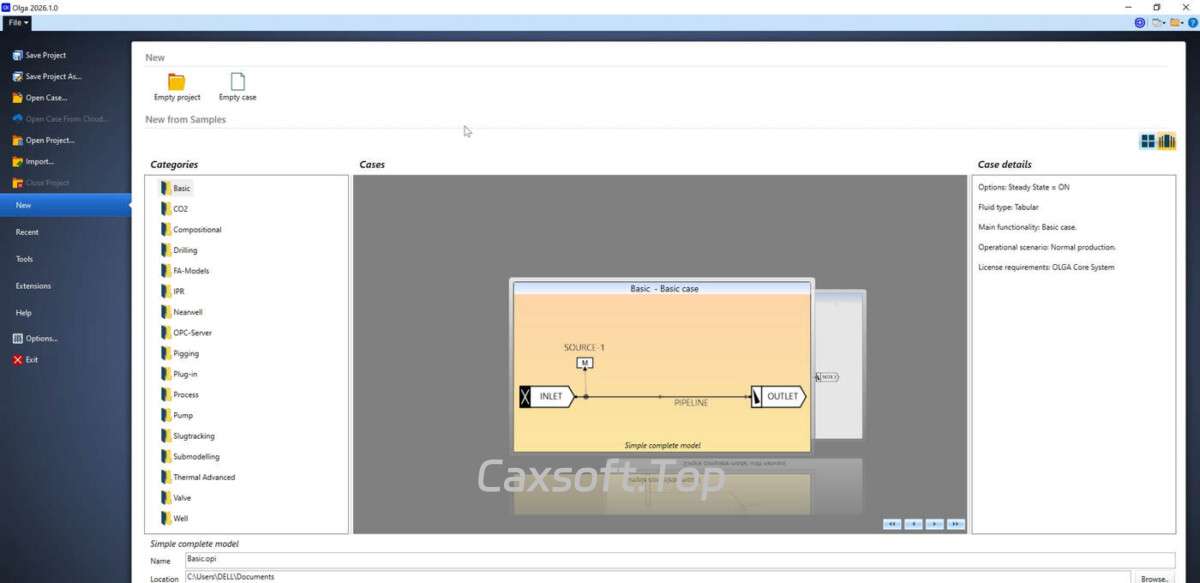The image size is (1200, 583).
Task: Click the Name field containing Basic.opi
Action: [678, 561]
